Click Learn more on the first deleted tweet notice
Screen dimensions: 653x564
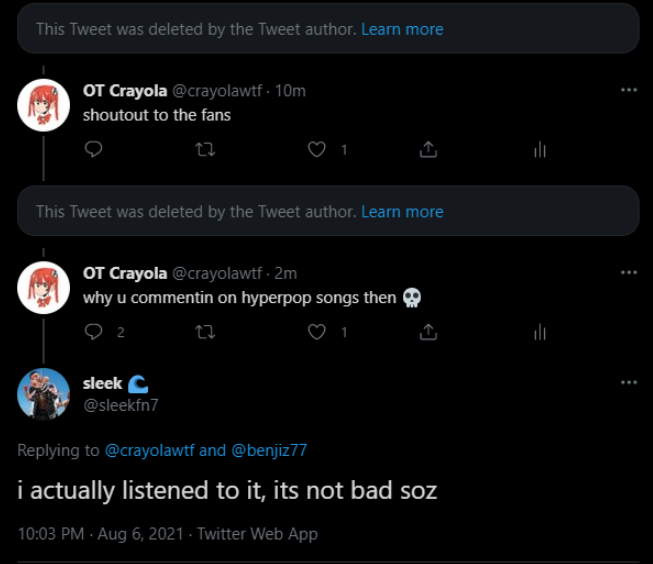pos(402,29)
